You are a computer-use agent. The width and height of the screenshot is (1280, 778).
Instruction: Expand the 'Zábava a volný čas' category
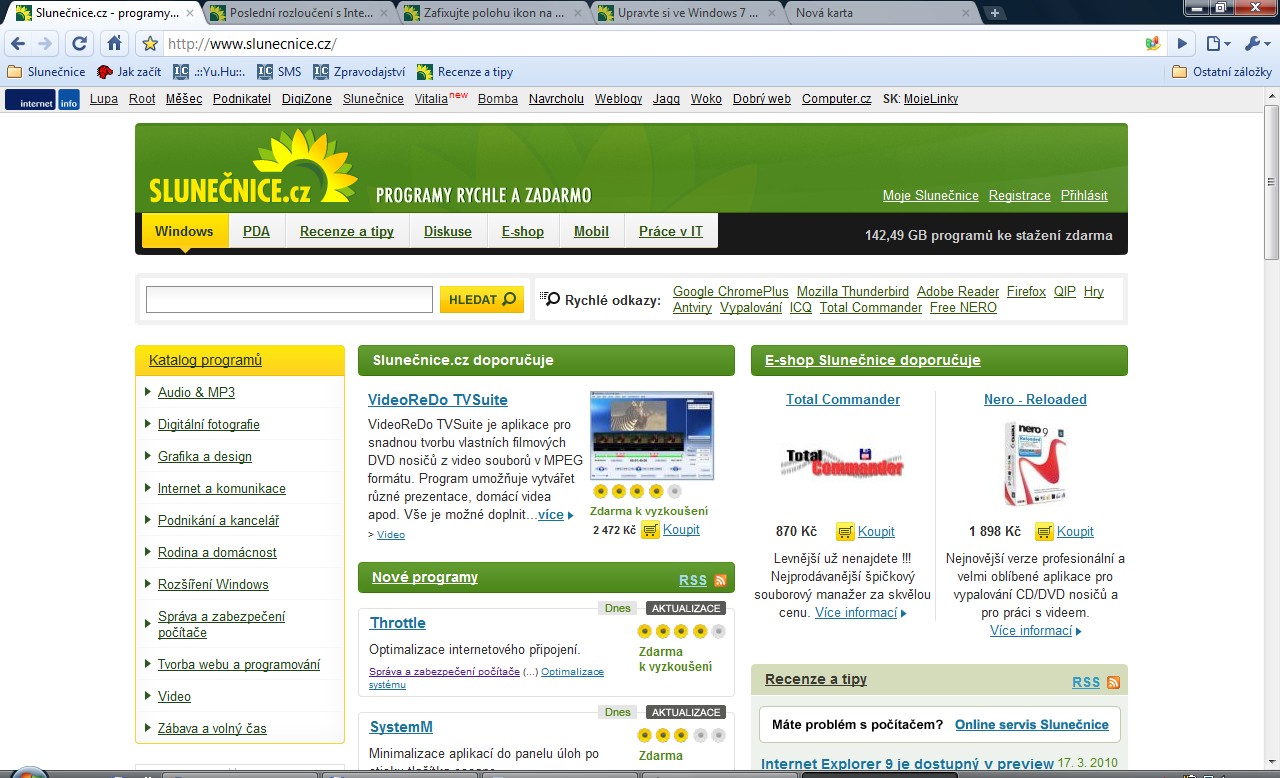coord(212,728)
